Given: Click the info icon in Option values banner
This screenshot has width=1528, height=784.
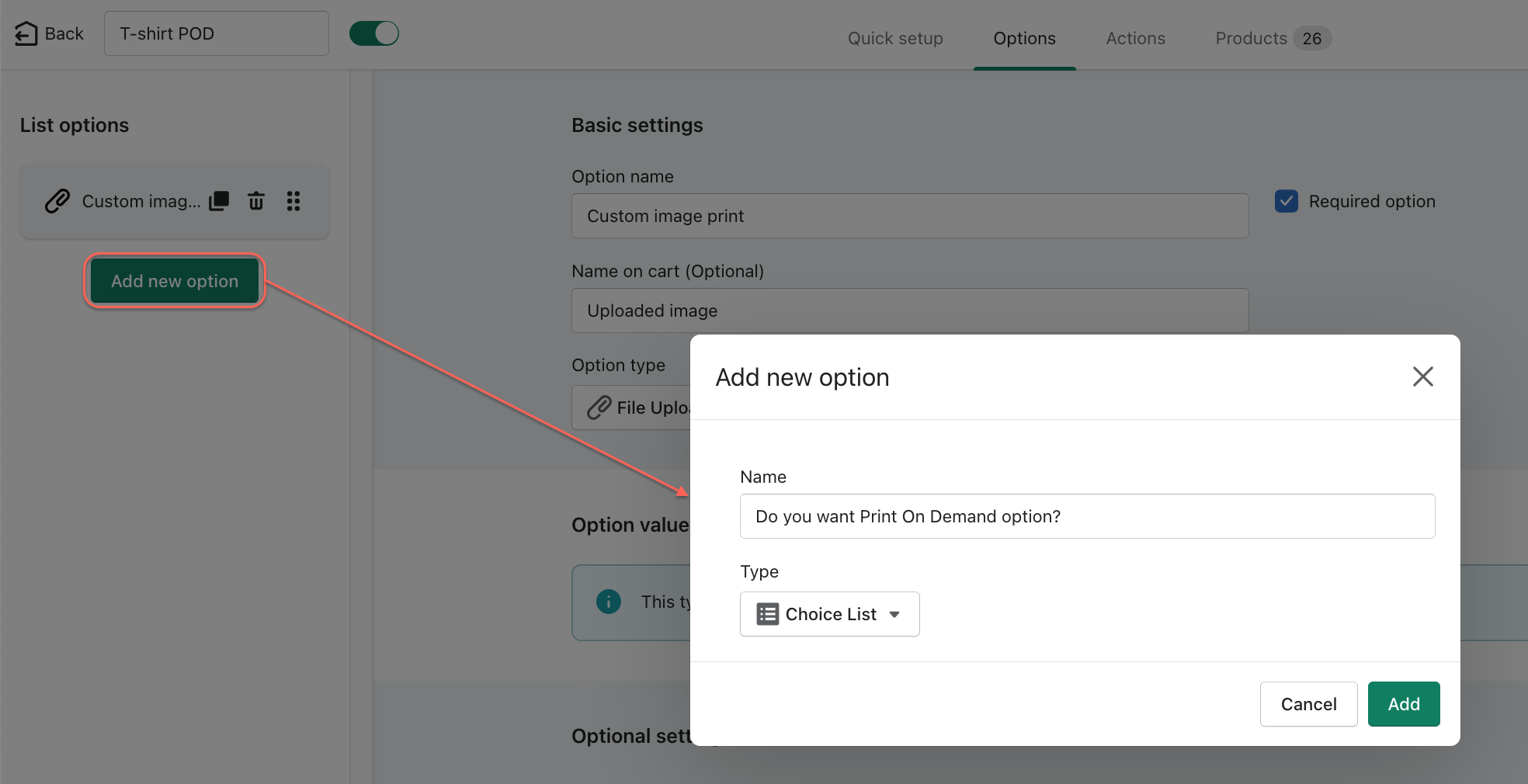Looking at the screenshot, I should (x=609, y=602).
